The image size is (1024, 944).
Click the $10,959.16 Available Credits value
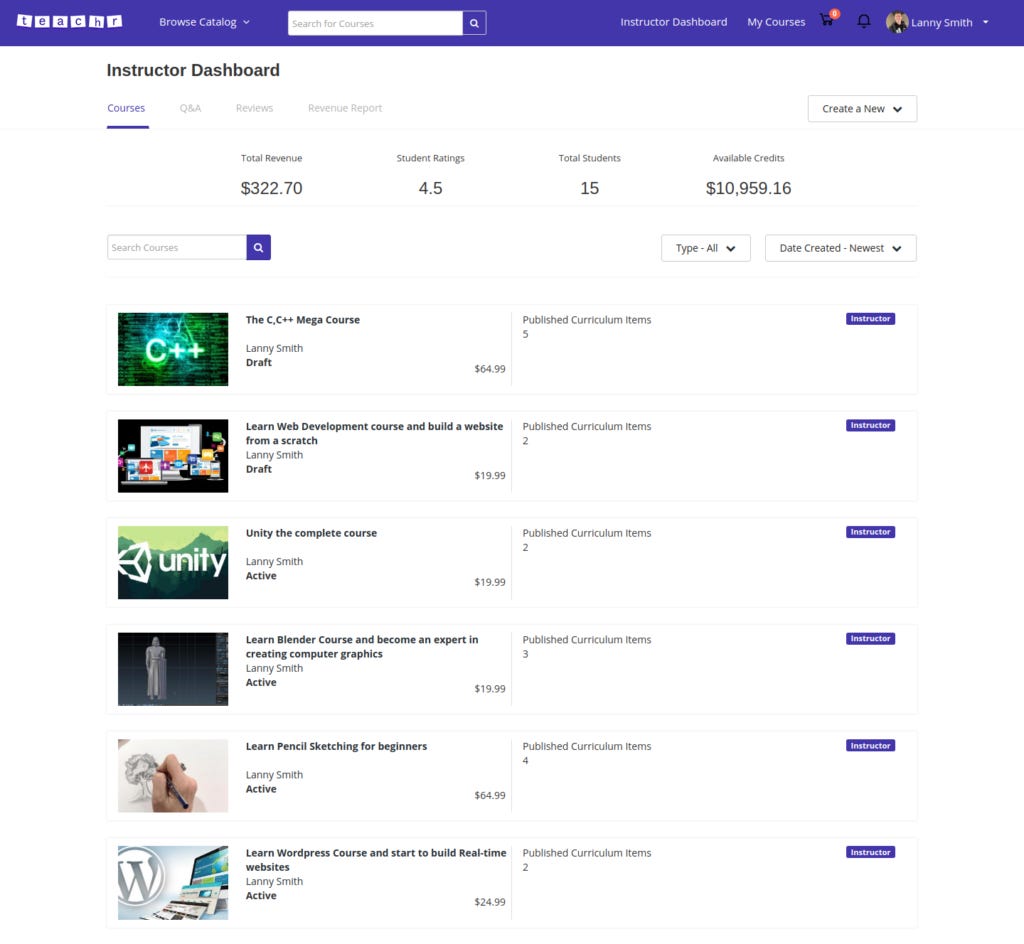pyautogui.click(x=748, y=188)
